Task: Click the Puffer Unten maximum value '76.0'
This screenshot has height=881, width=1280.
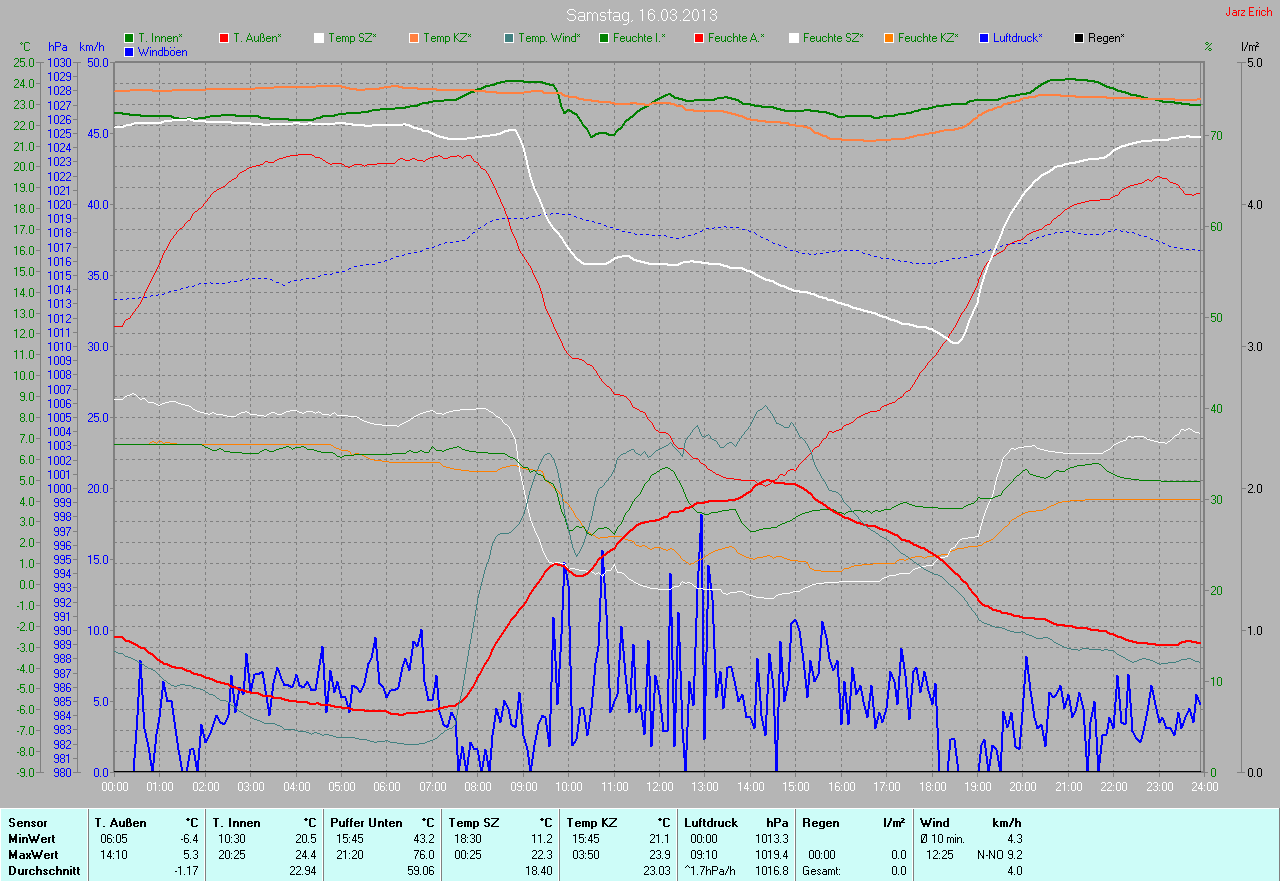Action: pos(423,855)
